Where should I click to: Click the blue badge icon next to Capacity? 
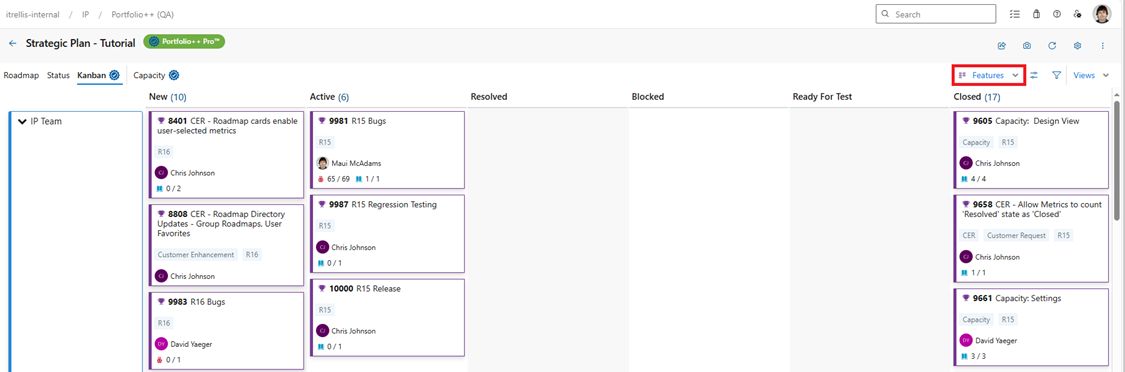point(174,75)
